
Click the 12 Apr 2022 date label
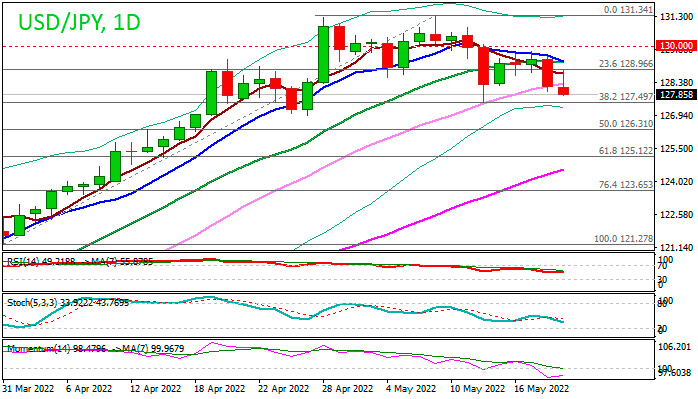coord(156,389)
